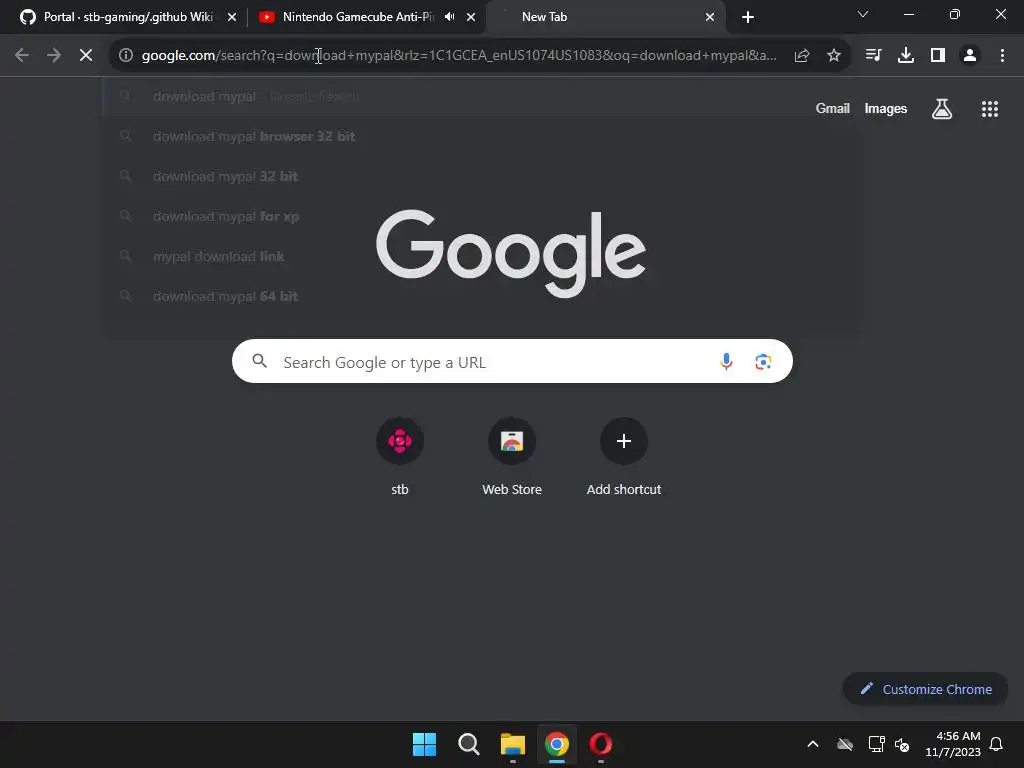
Task: Open Chrome three-dot menu
Action: 1002,56
